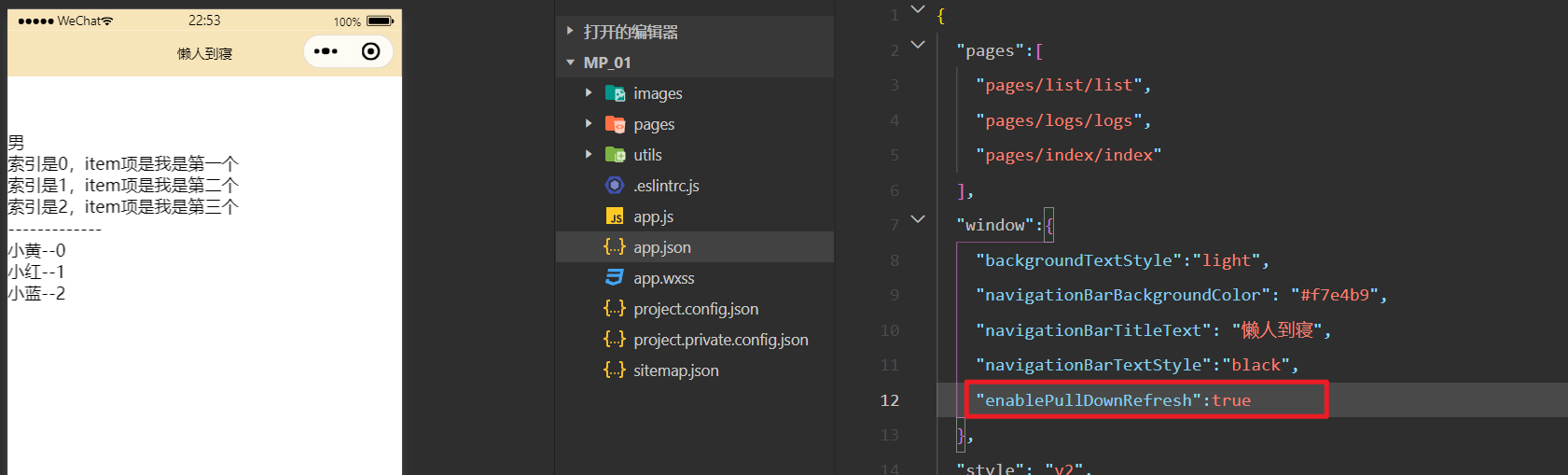Click the images folder icon
The height and width of the screenshot is (475, 1568).
tap(615, 93)
